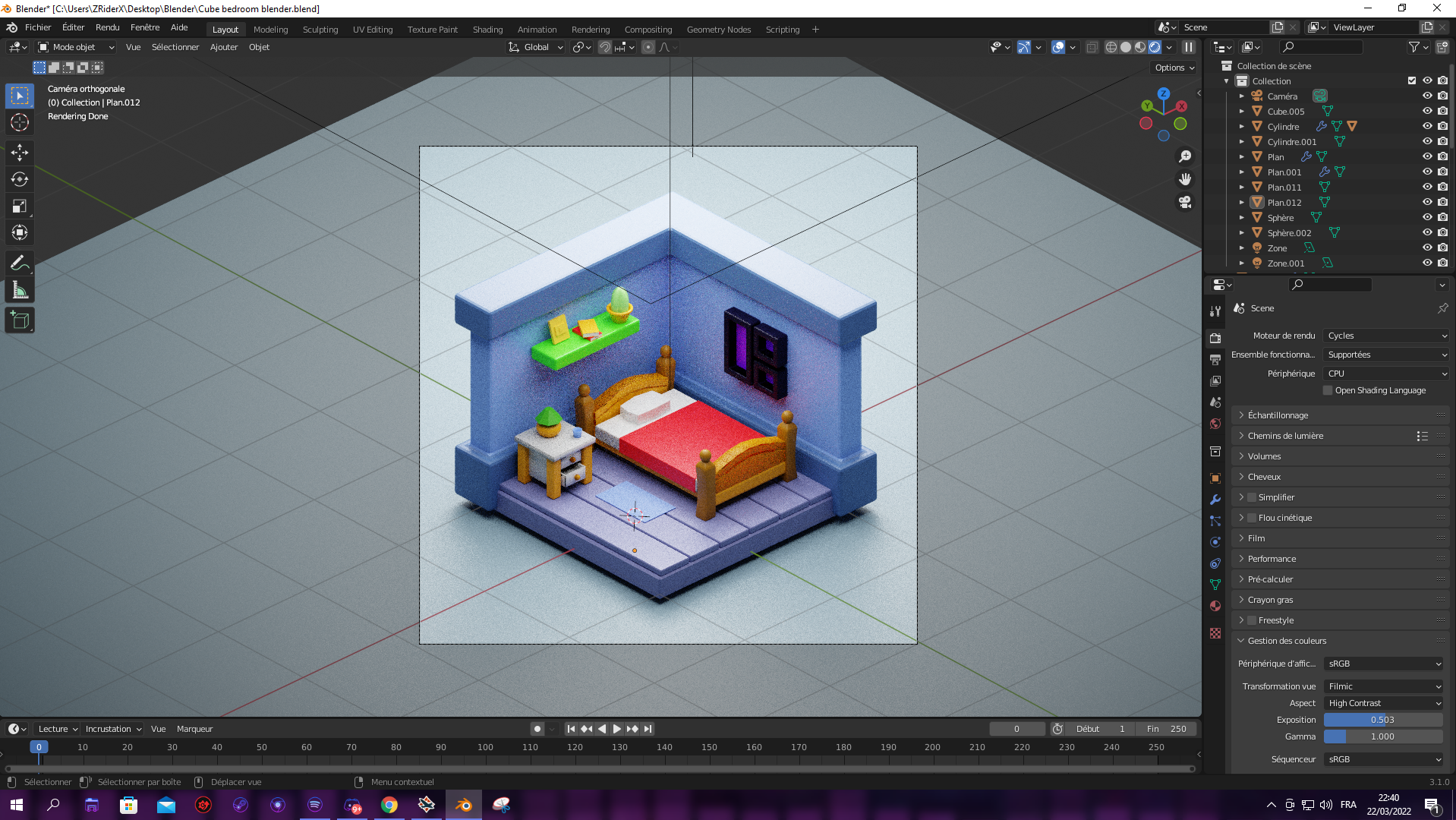Open the Rendu menu
Screen dimensions: 1456x820
pyautogui.click(x=107, y=27)
